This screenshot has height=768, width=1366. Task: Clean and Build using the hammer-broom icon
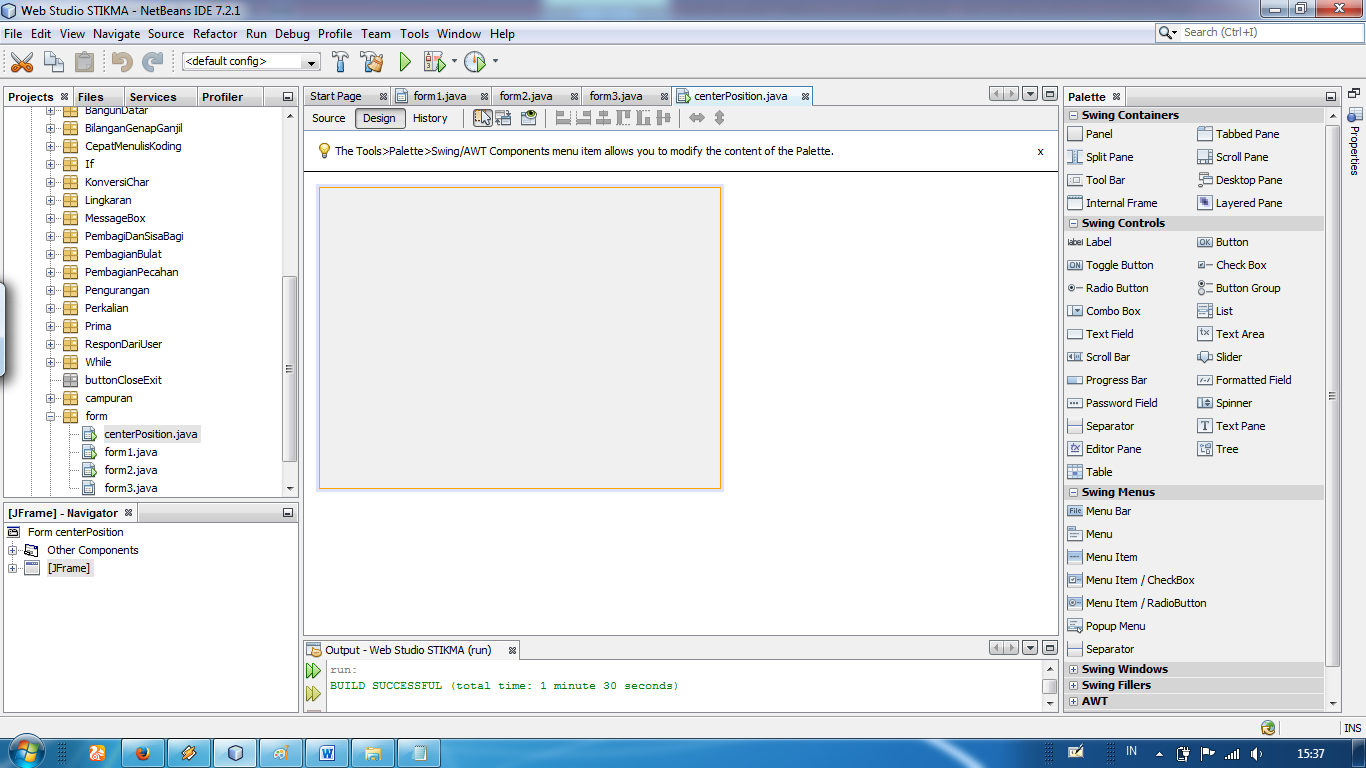(x=371, y=61)
